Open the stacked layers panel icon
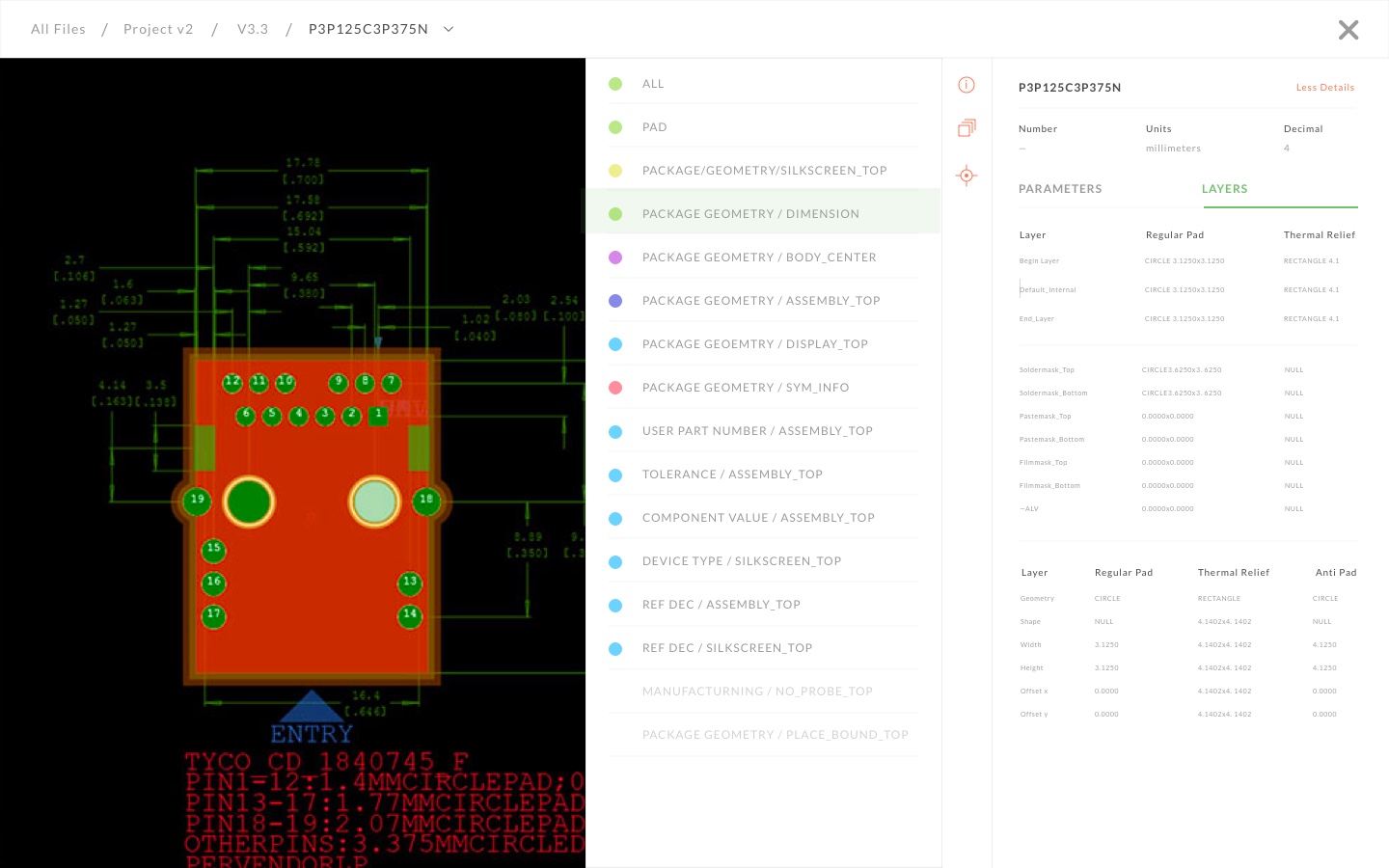This screenshot has width=1389, height=868. tap(967, 128)
